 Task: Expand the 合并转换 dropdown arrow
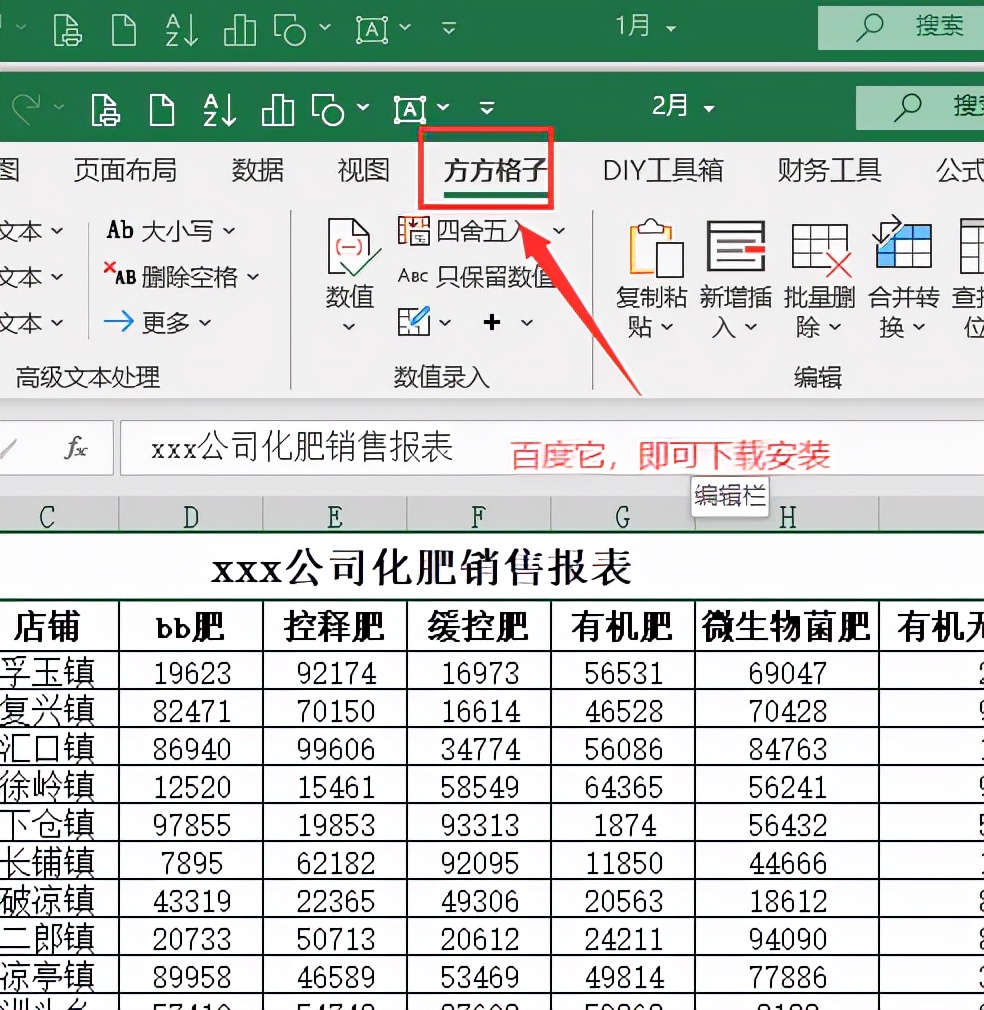(x=919, y=328)
